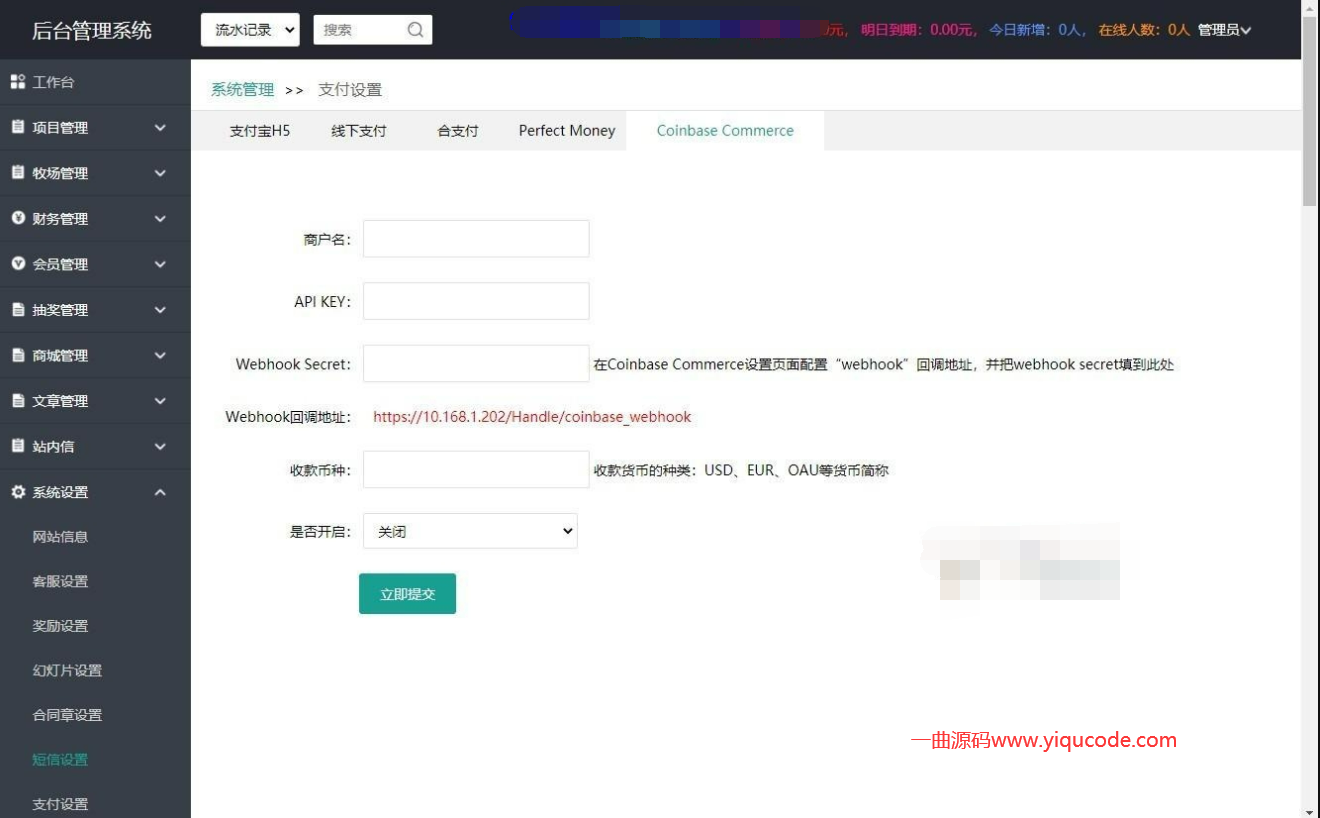Image resolution: width=1320 pixels, height=818 pixels.
Task: Click the 今日新增 status text
Action: point(1038,30)
